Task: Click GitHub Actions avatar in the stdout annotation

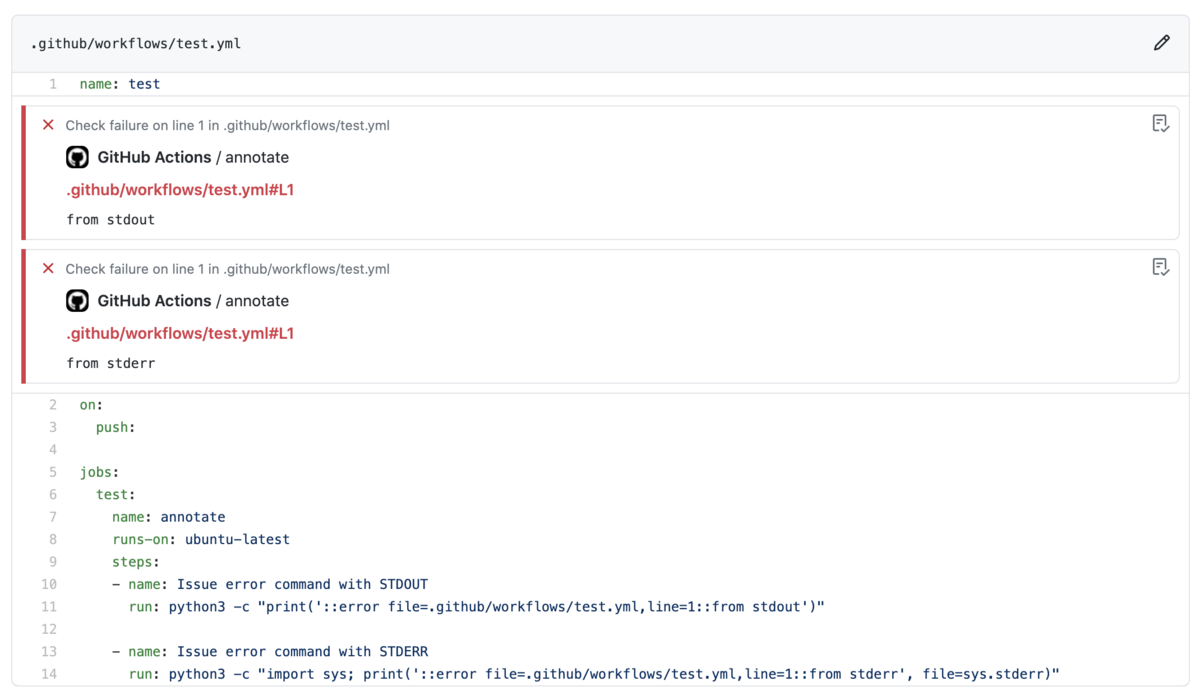Action: click(77, 157)
